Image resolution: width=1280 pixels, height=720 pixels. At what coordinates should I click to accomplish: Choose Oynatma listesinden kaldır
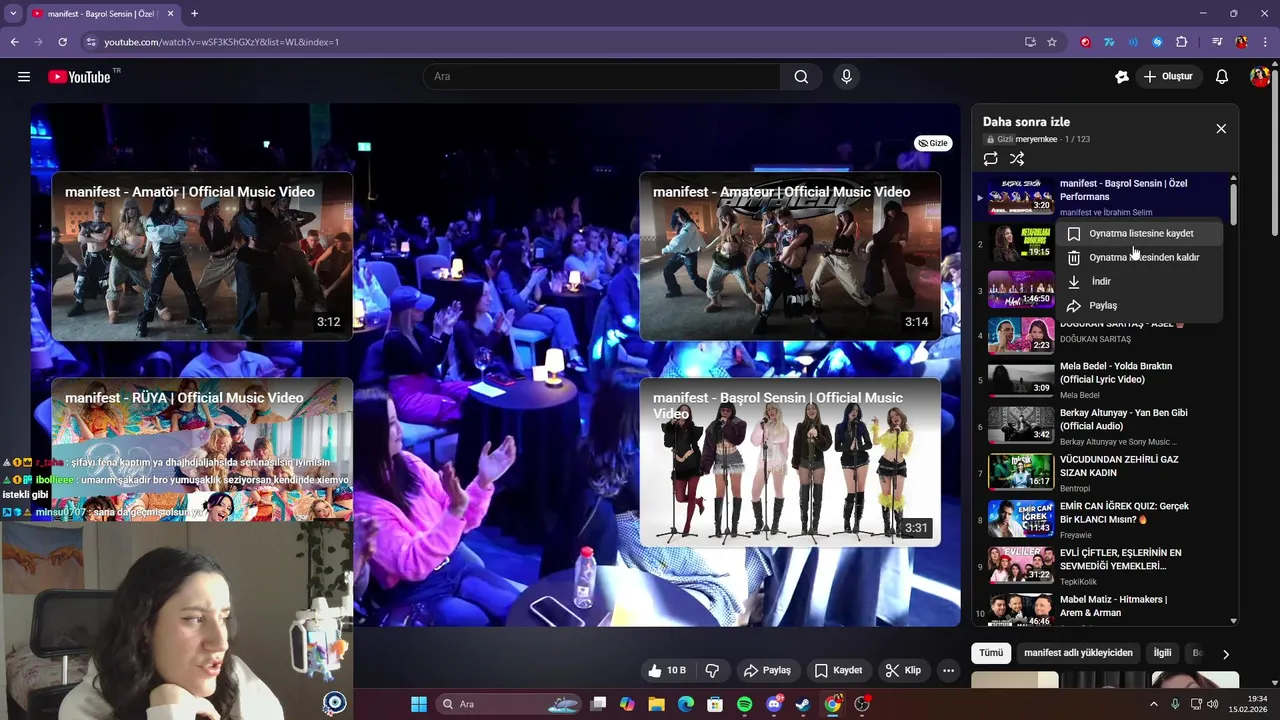[1140, 257]
